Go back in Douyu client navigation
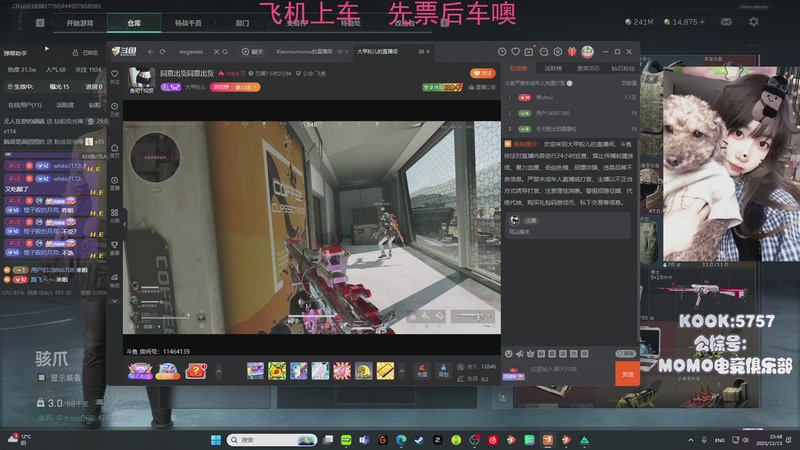Viewport: 800px width, 450px height. 151,52
